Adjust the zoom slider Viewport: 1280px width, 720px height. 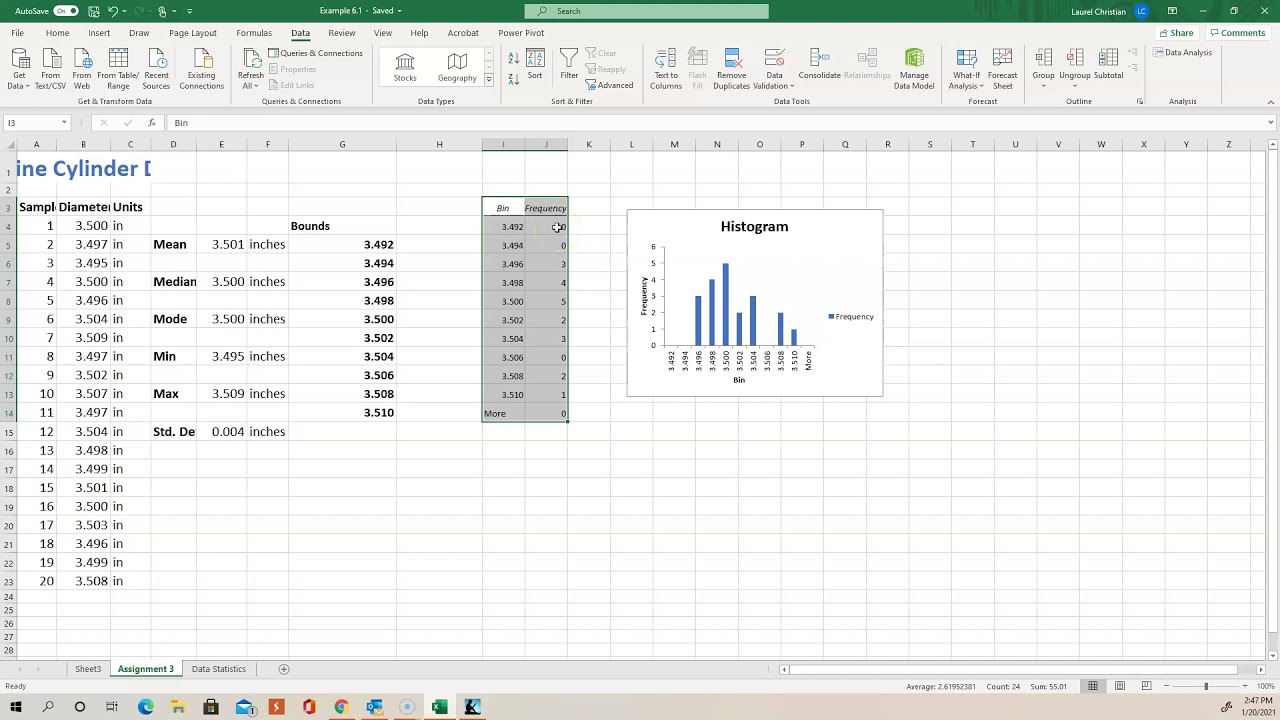[1206, 686]
